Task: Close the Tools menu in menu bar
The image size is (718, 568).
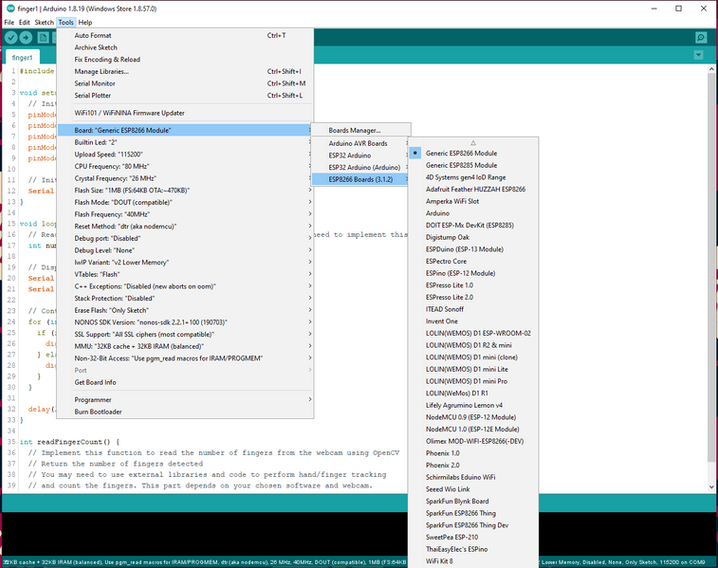Action: [x=66, y=22]
